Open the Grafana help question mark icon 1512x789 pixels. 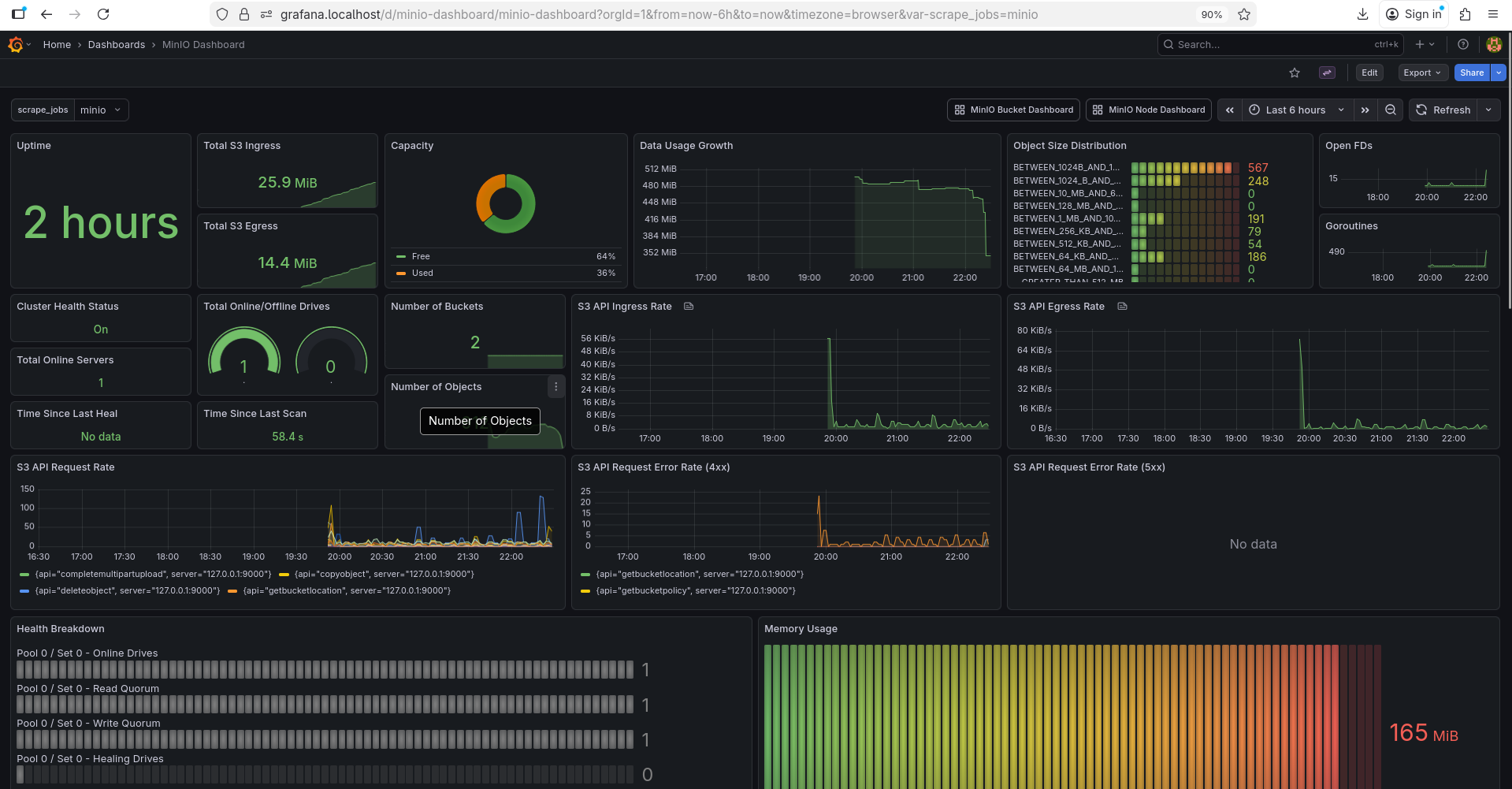(1463, 45)
